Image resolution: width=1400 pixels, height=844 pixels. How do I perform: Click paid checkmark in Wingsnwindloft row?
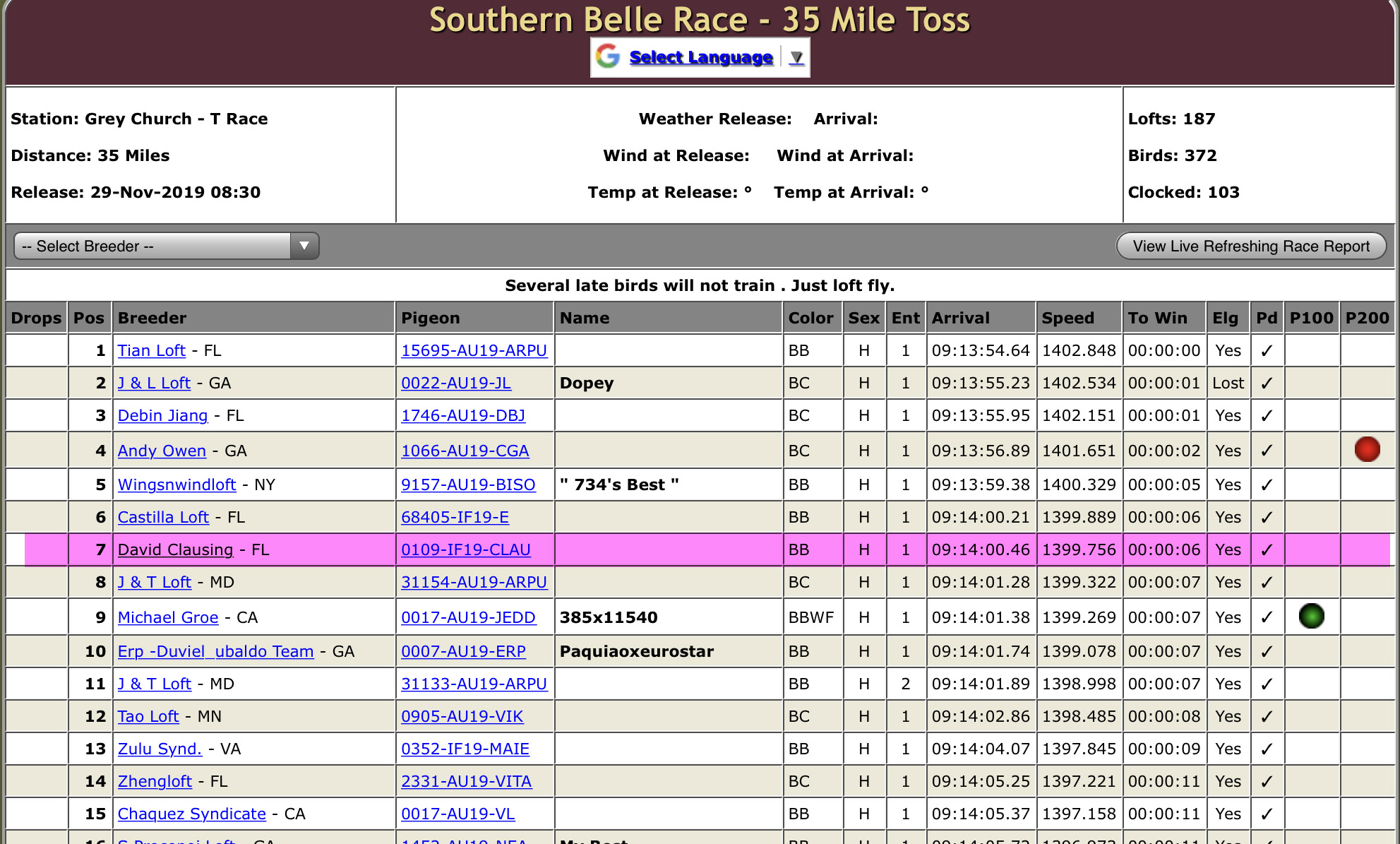coord(1267,485)
